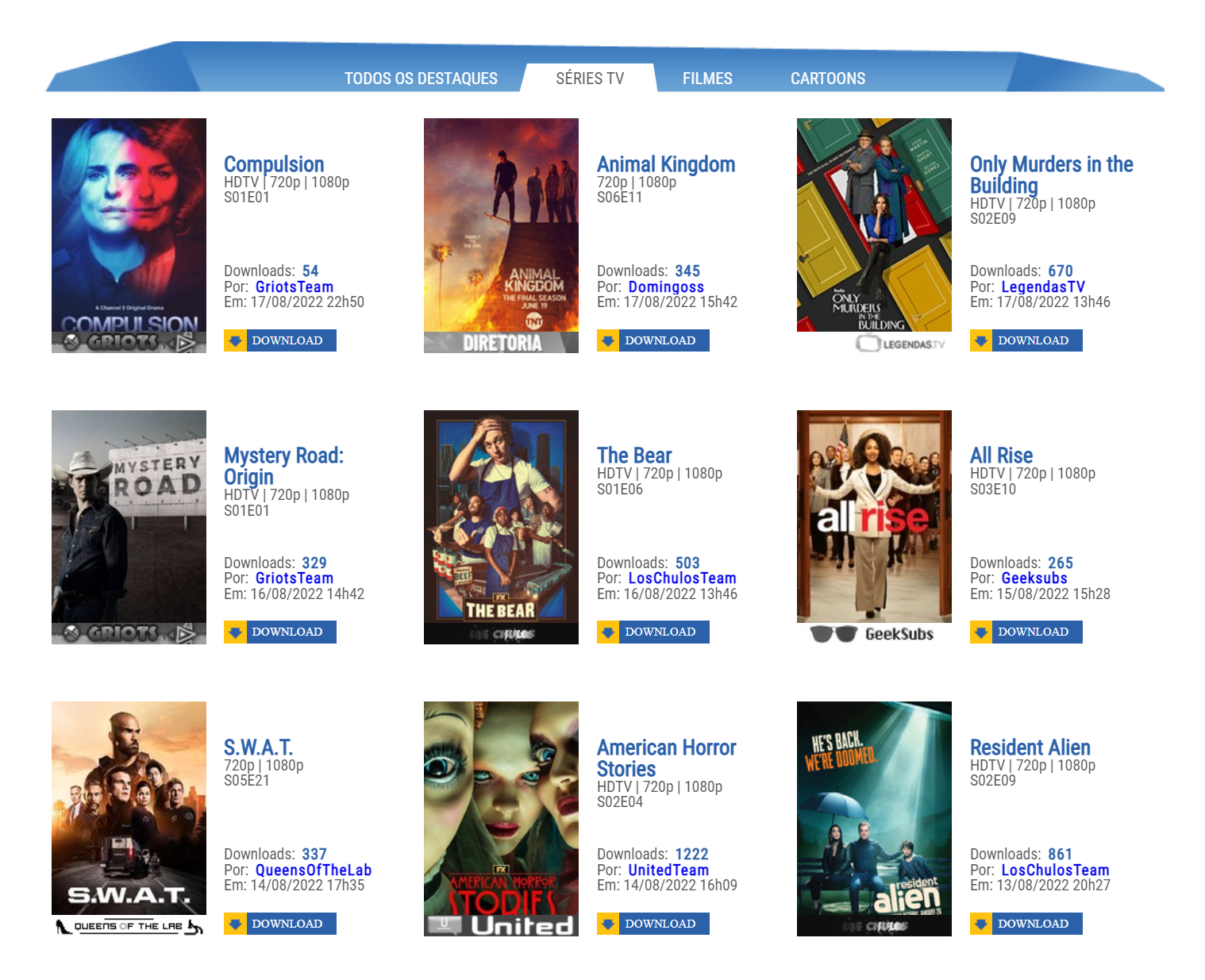Click Only Murders in the Building poster

(x=874, y=236)
